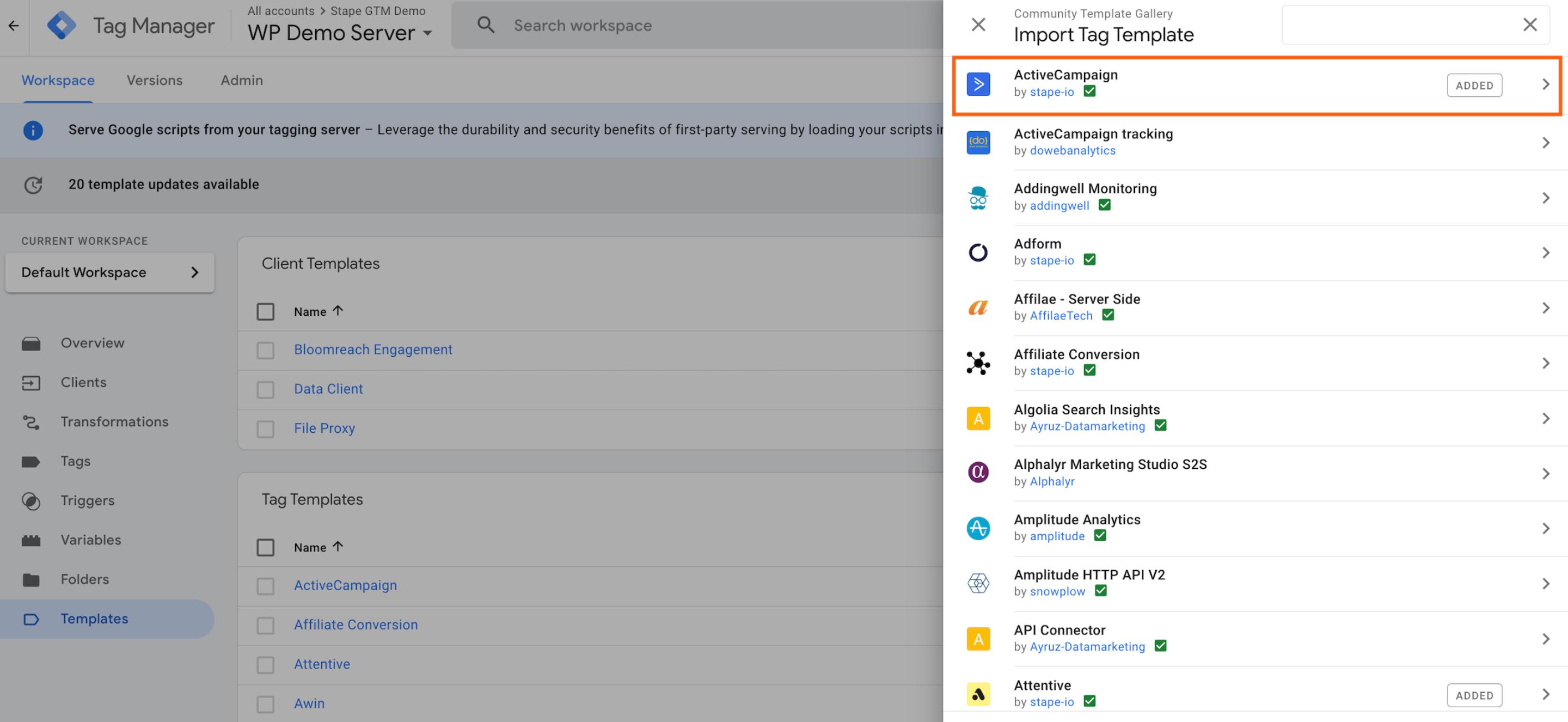Click the template updates refresh icon
The image size is (1568, 722).
coord(33,185)
